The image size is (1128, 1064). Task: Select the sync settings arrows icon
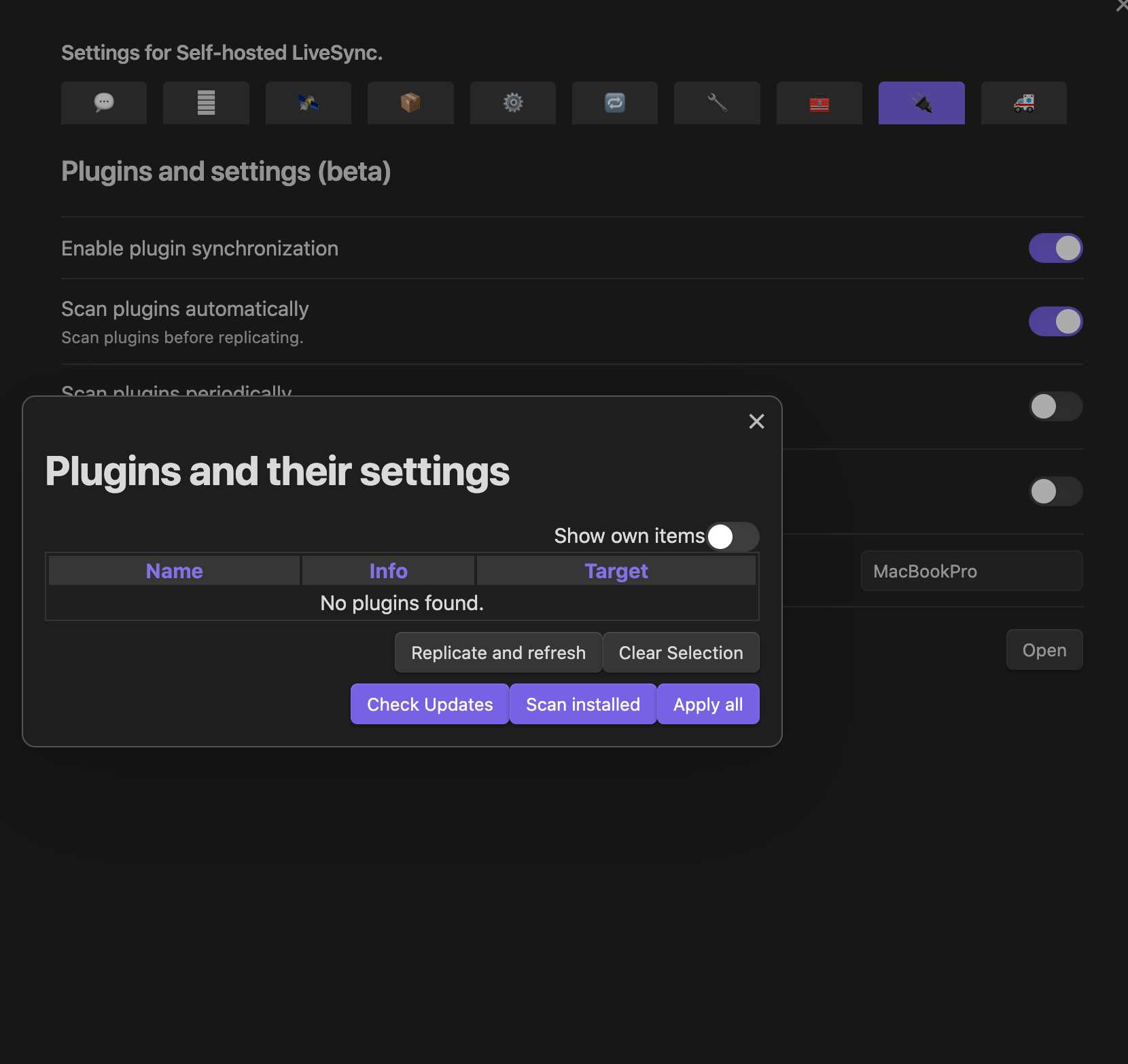pyautogui.click(x=615, y=103)
